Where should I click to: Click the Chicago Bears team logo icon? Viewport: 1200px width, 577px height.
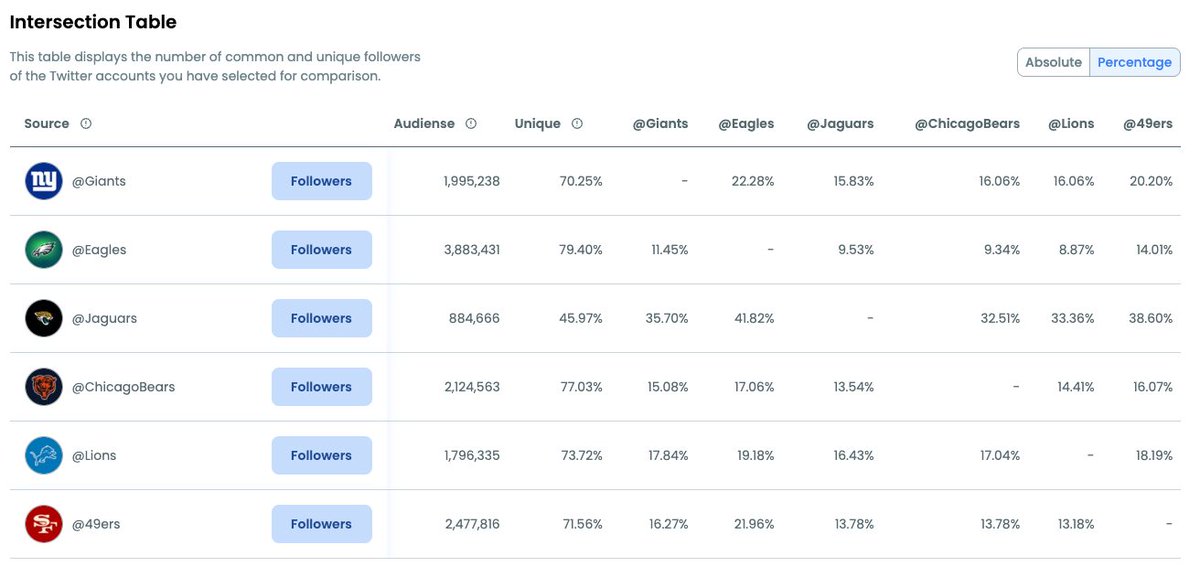(44, 387)
